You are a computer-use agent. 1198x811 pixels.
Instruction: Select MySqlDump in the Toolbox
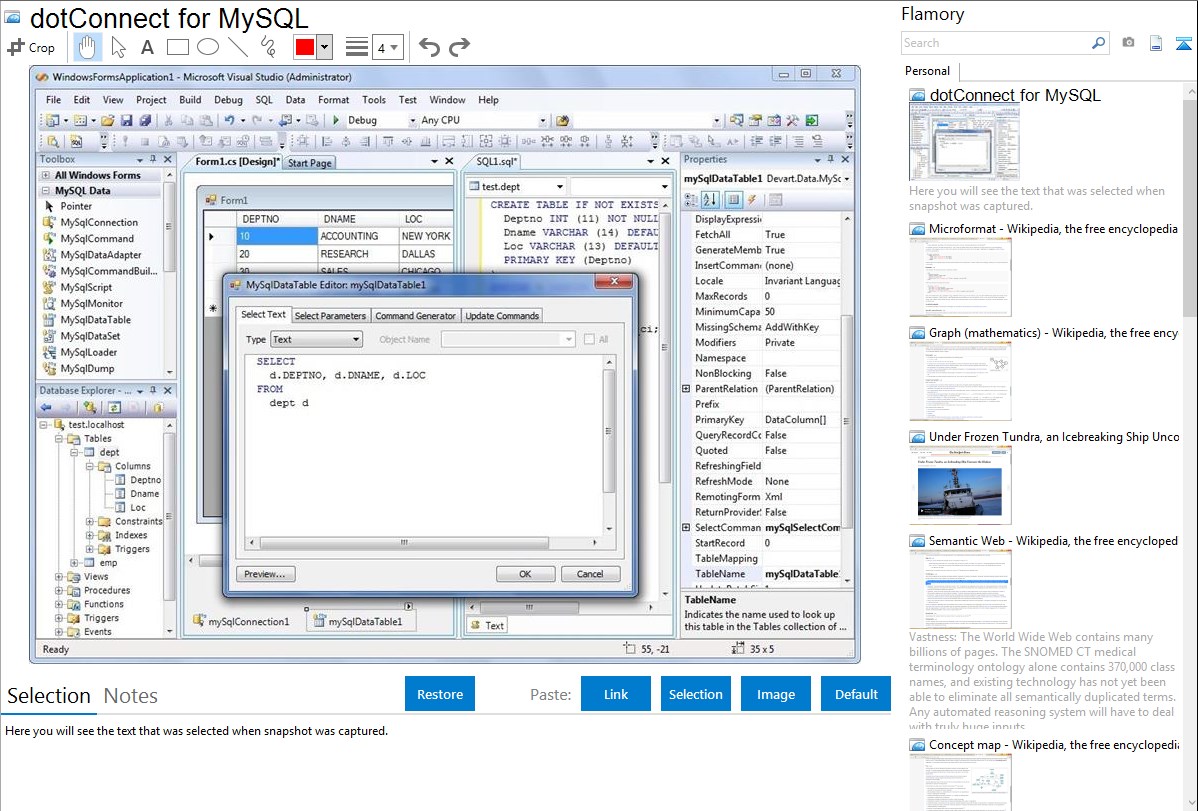[87, 368]
